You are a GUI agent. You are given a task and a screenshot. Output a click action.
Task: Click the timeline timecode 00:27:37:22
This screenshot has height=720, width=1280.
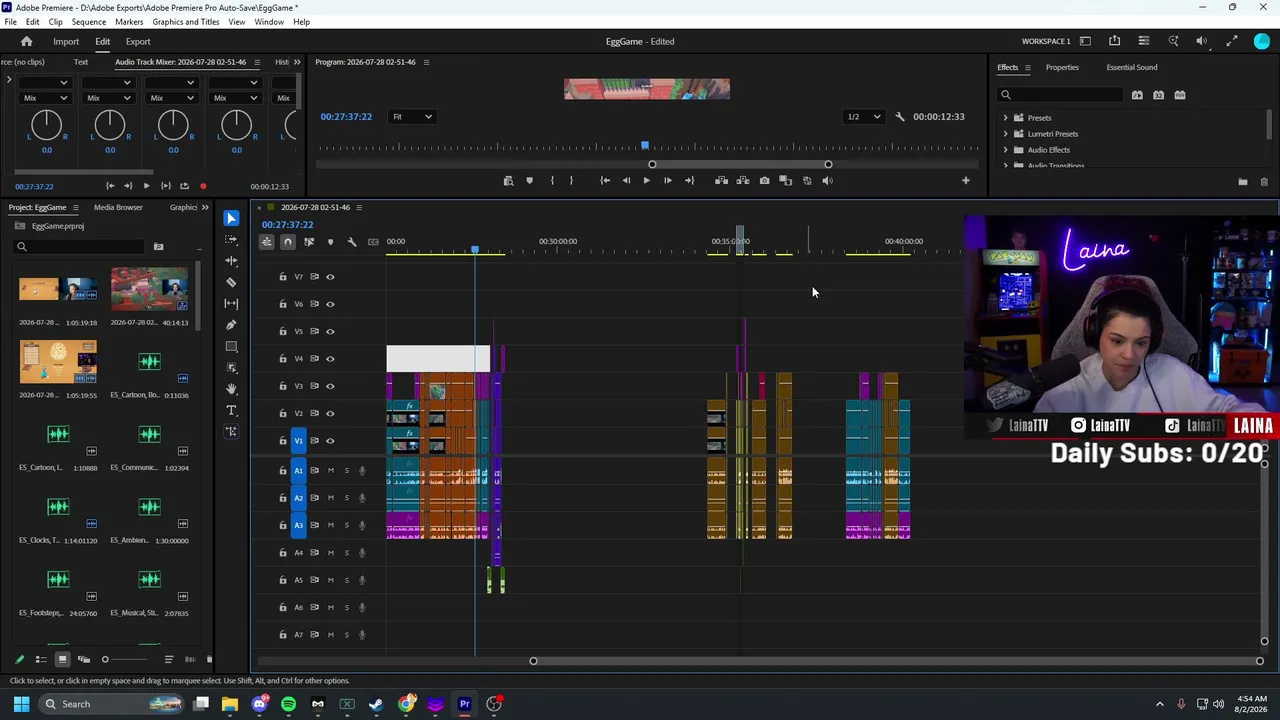[287, 225]
